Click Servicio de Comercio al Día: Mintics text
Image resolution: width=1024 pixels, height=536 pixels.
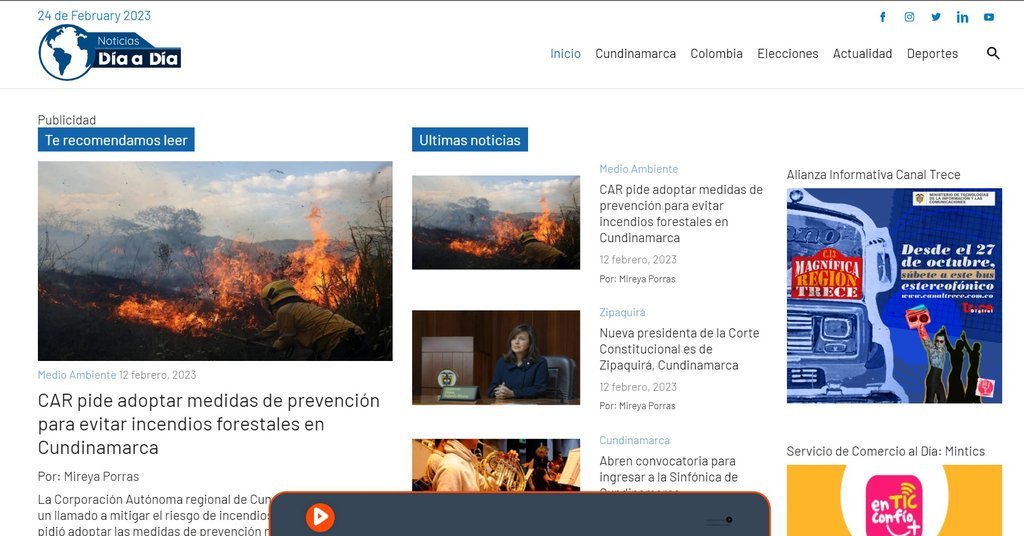(886, 451)
